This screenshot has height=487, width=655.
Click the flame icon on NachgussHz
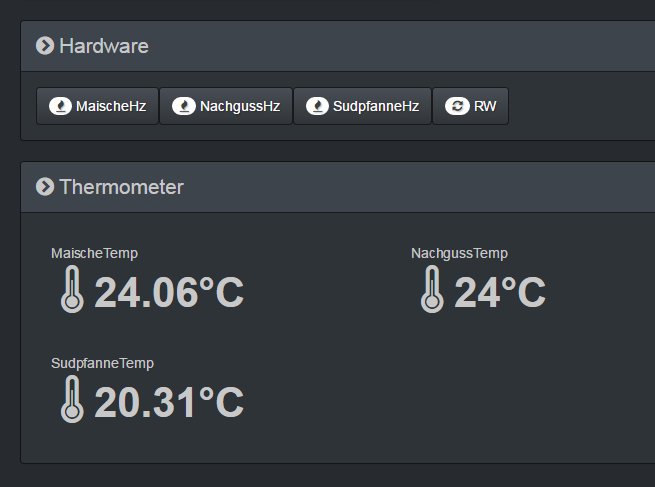pos(184,106)
